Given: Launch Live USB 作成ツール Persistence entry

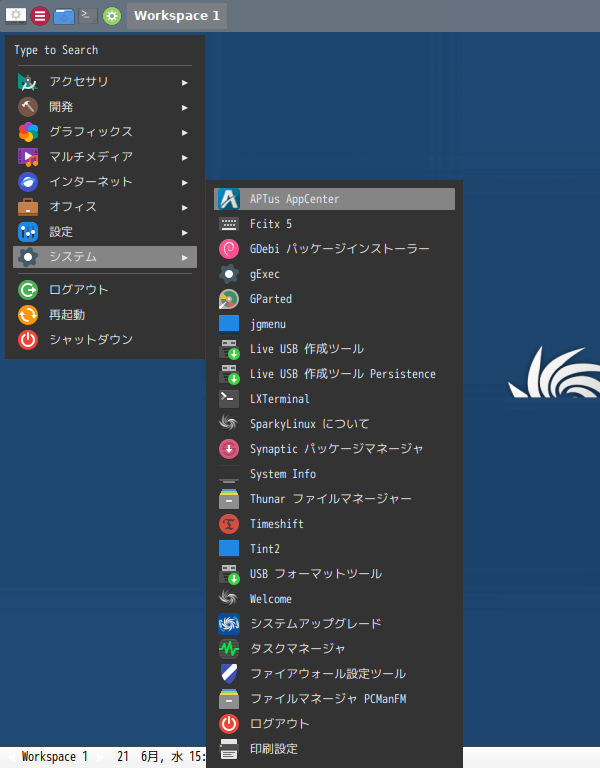Looking at the screenshot, I should (335, 374).
